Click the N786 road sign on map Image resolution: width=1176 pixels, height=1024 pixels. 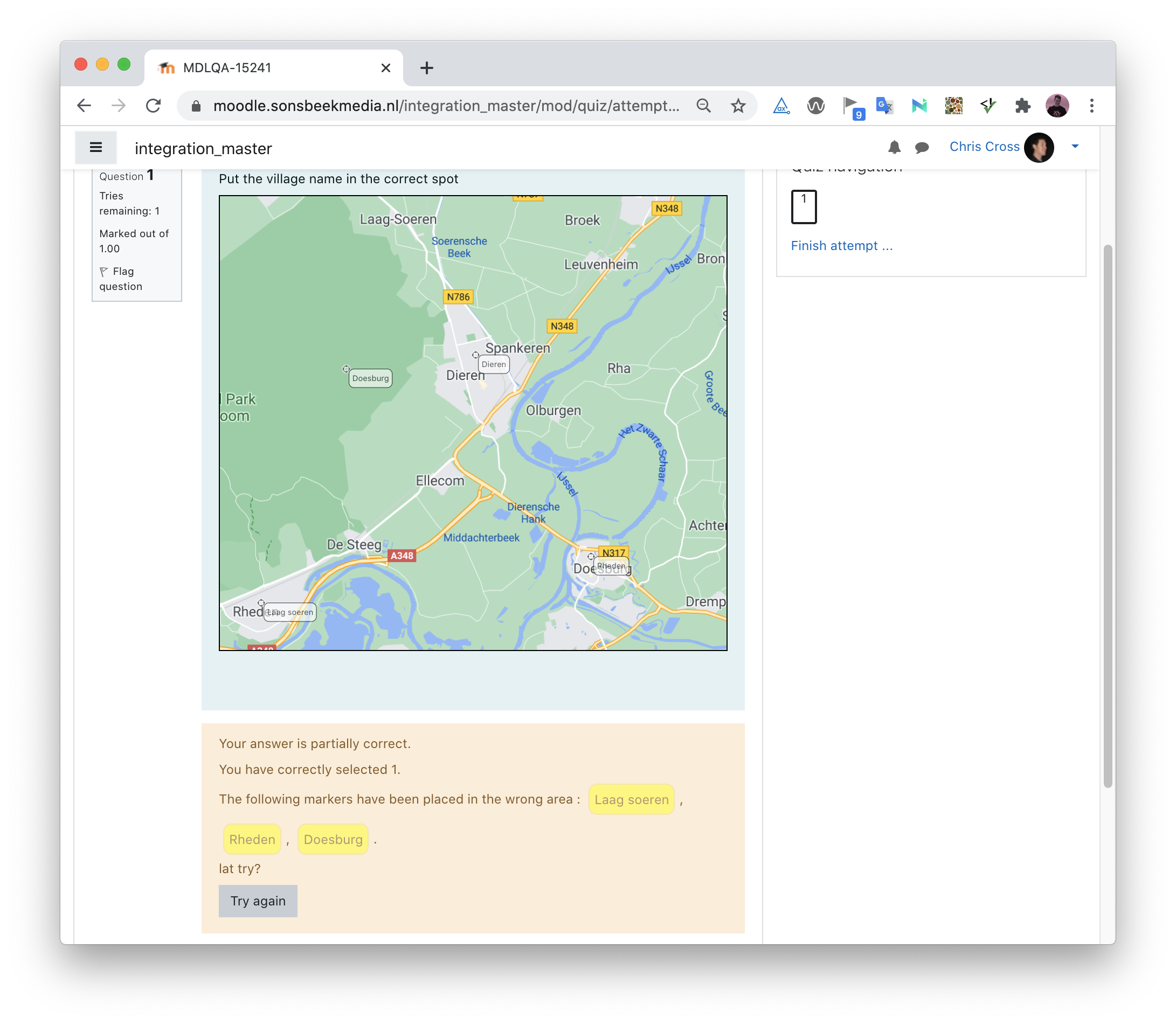(458, 297)
